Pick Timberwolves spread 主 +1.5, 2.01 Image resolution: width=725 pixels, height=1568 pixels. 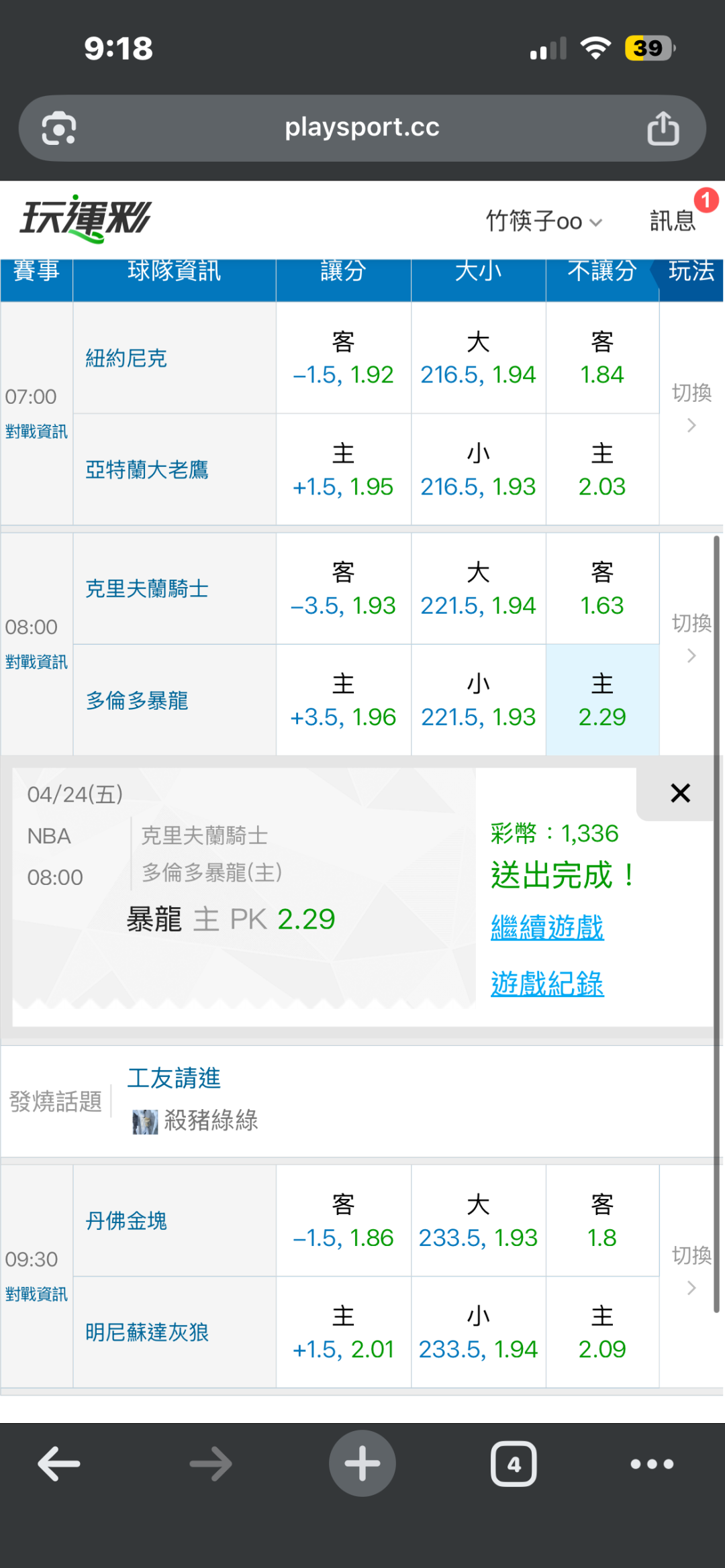coord(343,1332)
